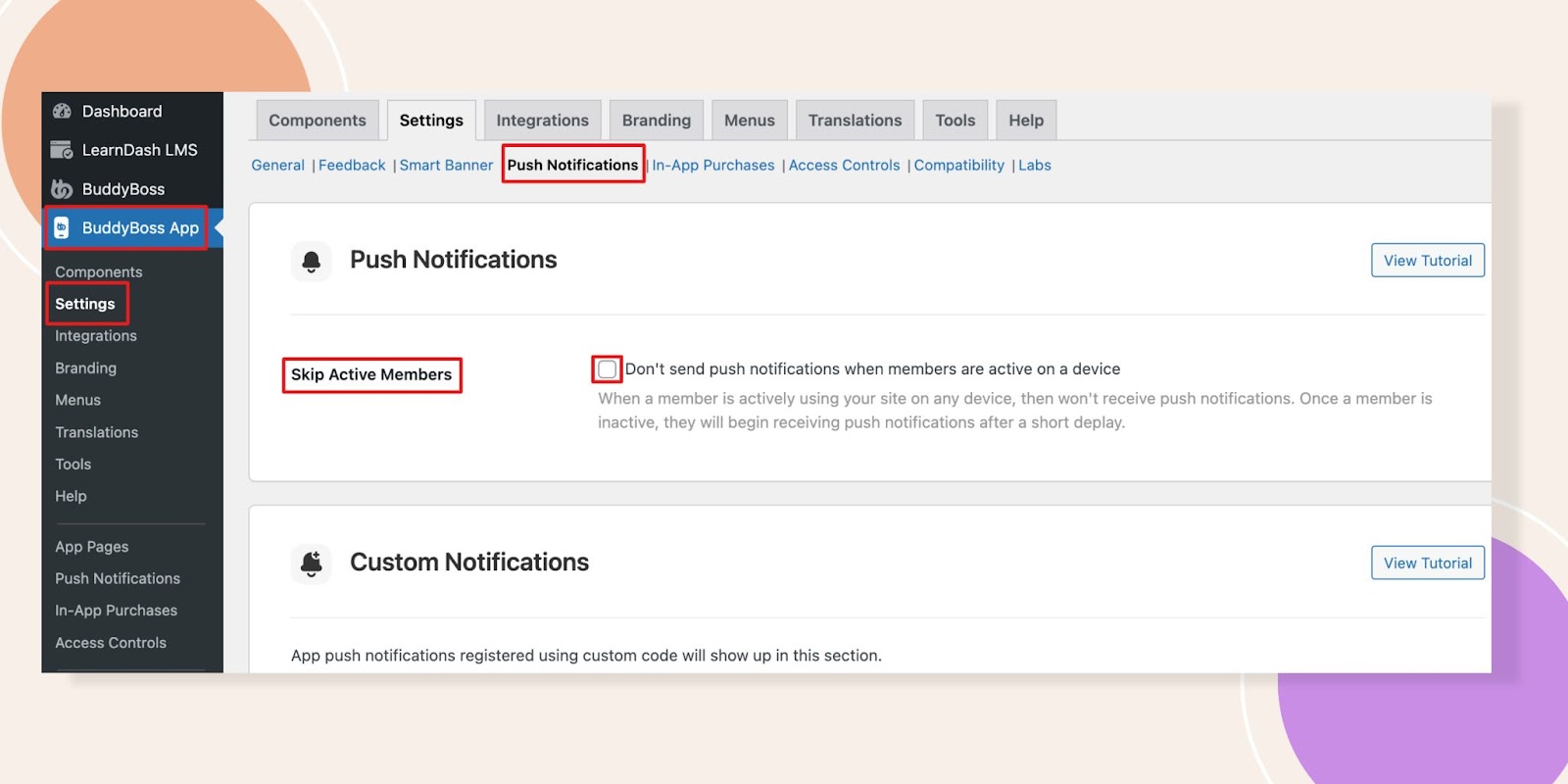Select the Branding tab
The height and width of the screenshot is (784, 1568).
click(656, 121)
